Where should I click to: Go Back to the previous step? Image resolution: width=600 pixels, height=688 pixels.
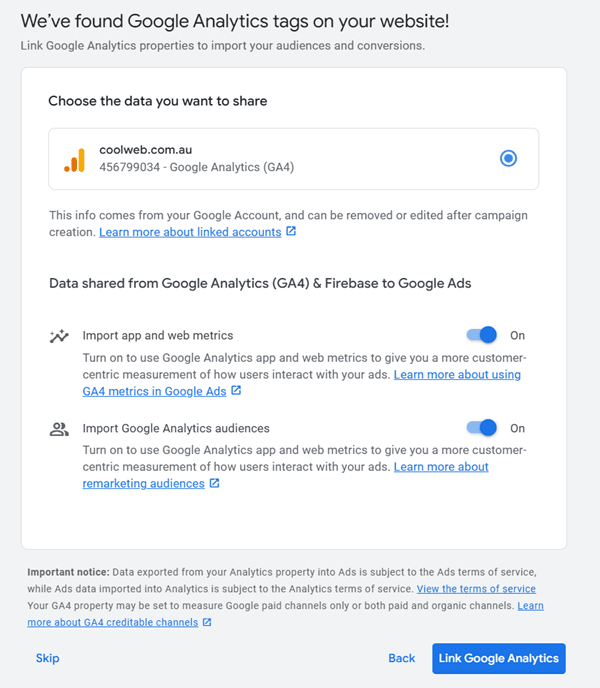(x=401, y=658)
